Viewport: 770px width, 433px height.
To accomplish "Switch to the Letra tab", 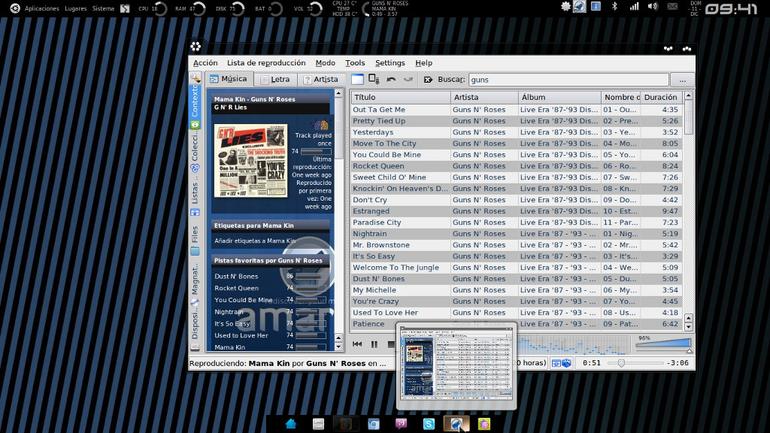I will coord(275,79).
